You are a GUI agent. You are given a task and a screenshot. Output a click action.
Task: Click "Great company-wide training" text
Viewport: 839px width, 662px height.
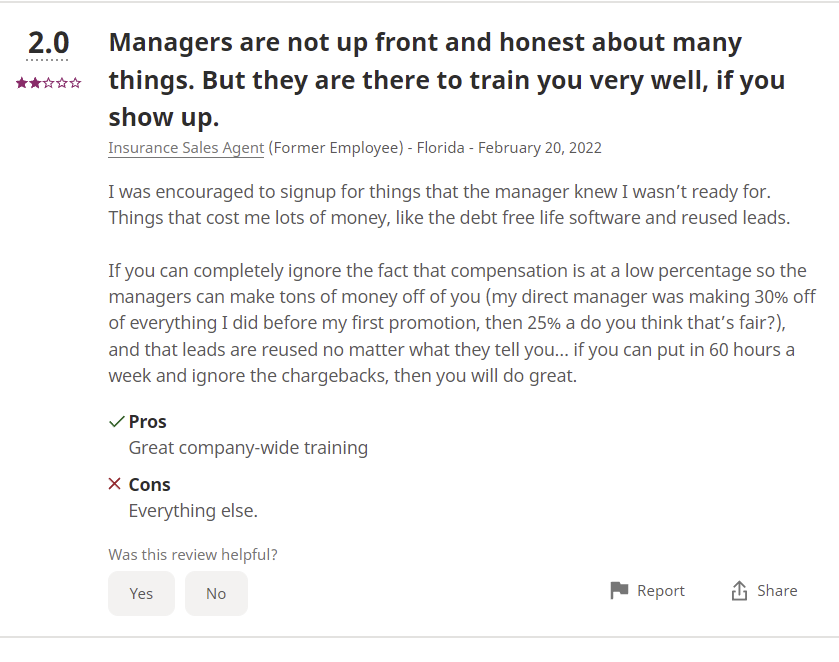(x=248, y=448)
